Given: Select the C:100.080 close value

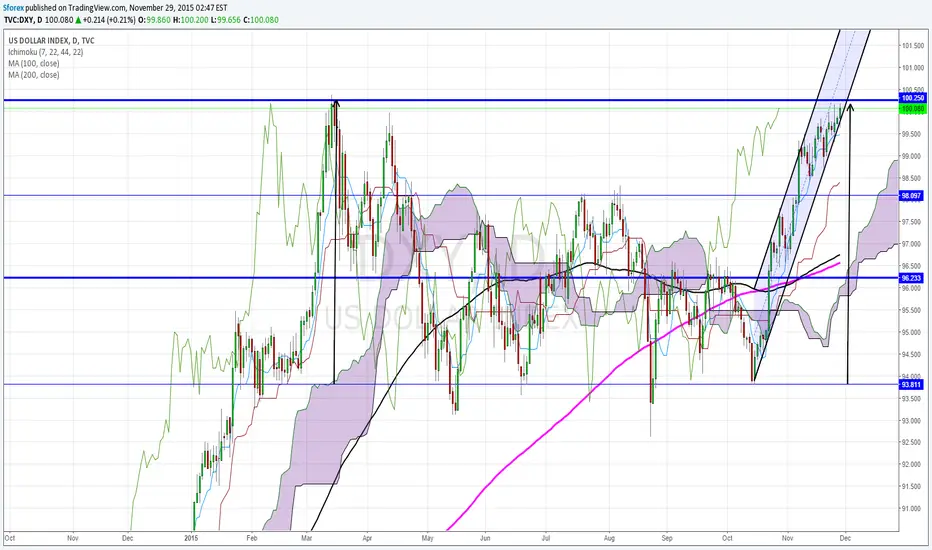Looking at the screenshot, I should tap(263, 20).
